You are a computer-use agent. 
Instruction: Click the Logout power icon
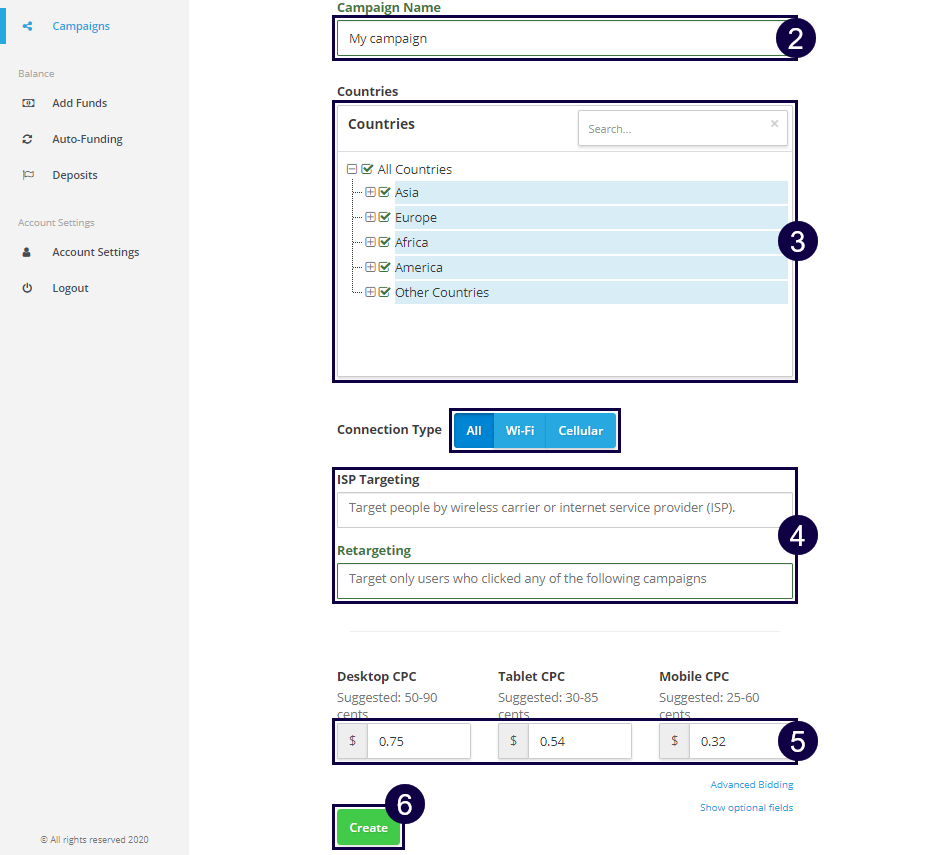click(x=28, y=288)
